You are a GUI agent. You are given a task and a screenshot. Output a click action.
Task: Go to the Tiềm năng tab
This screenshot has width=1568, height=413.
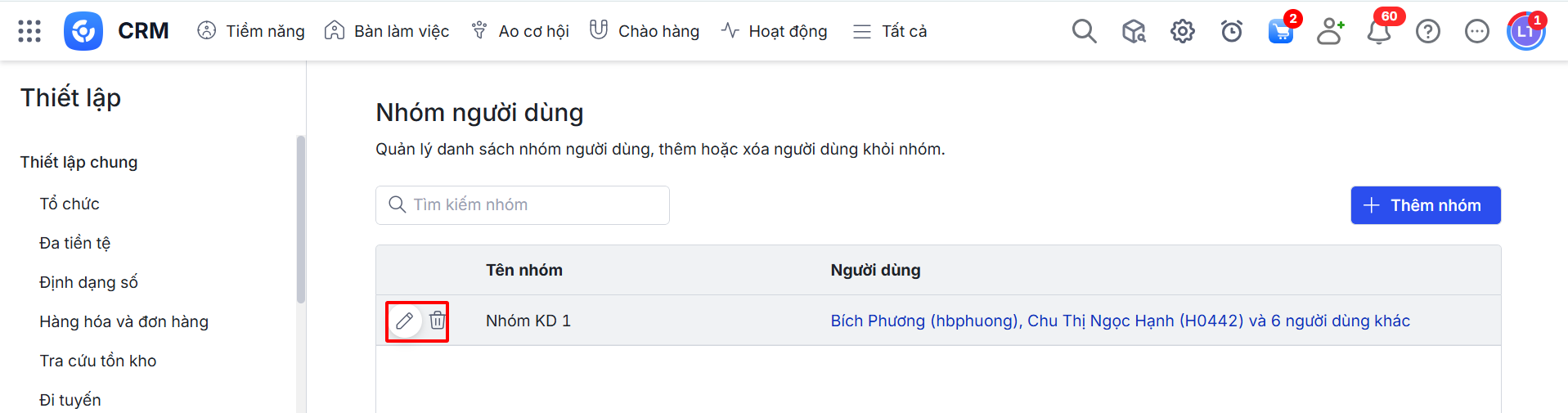251,31
